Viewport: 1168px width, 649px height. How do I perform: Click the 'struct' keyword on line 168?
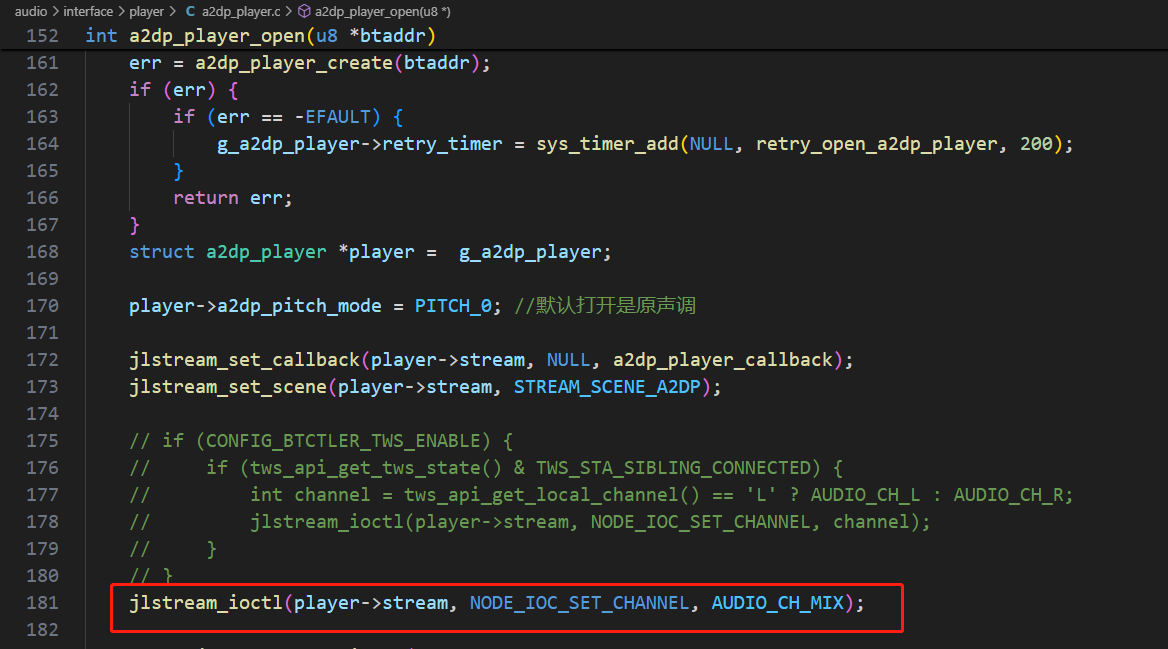pyautogui.click(x=162, y=252)
